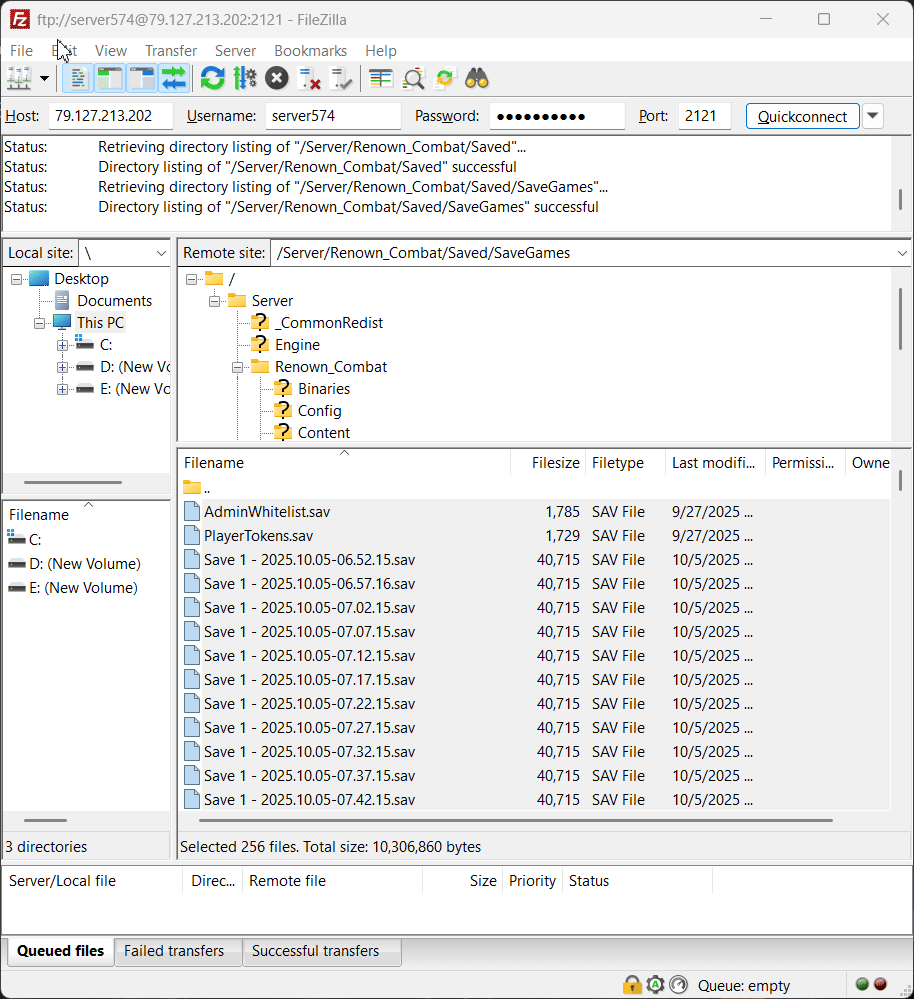This screenshot has height=999, width=914.
Task: Collapse the Renown_Combat folder in remote tree
Action: (x=238, y=367)
